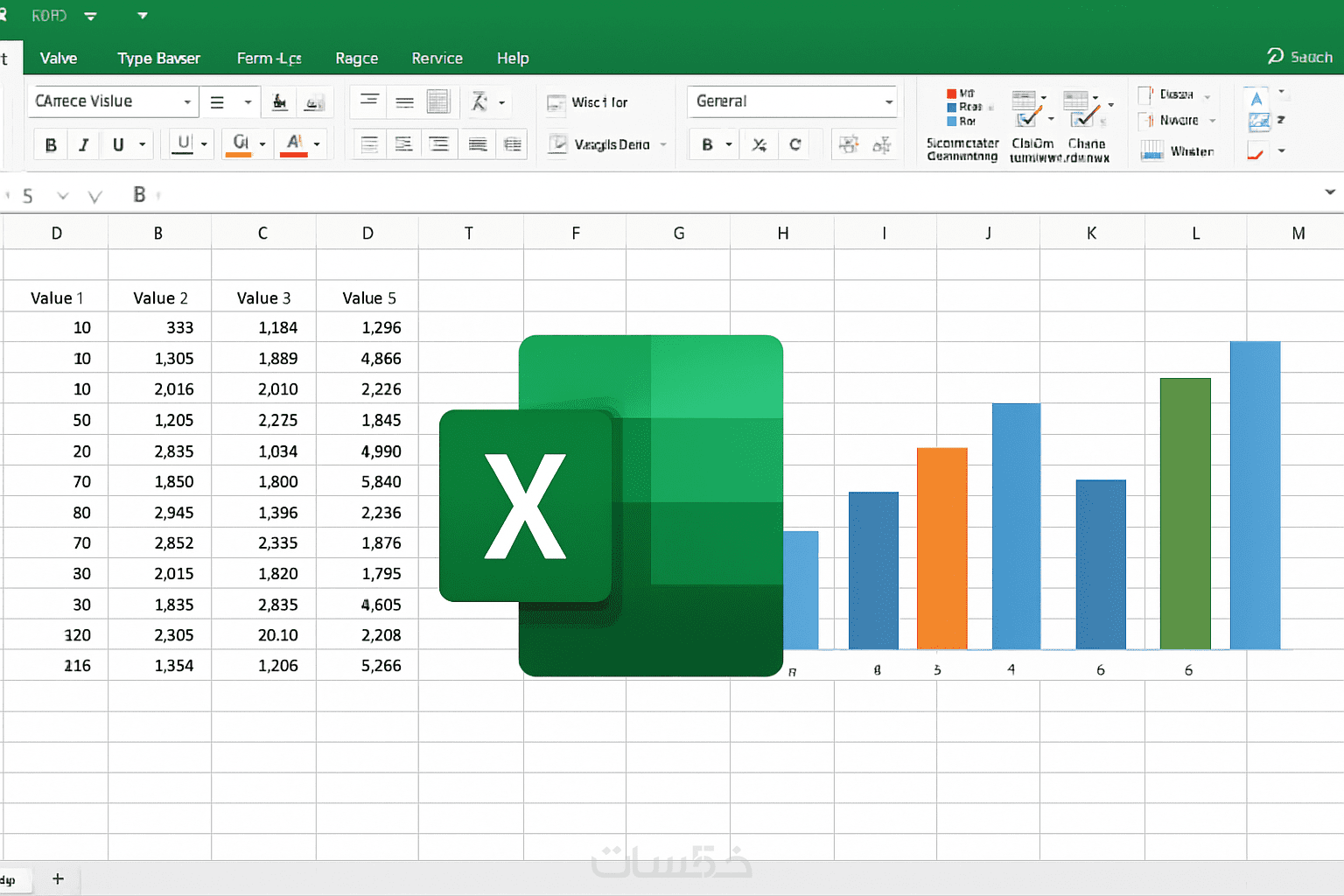This screenshot has width=1344, height=896.
Task: Open the Rervice ribbon tab
Action: tap(437, 59)
